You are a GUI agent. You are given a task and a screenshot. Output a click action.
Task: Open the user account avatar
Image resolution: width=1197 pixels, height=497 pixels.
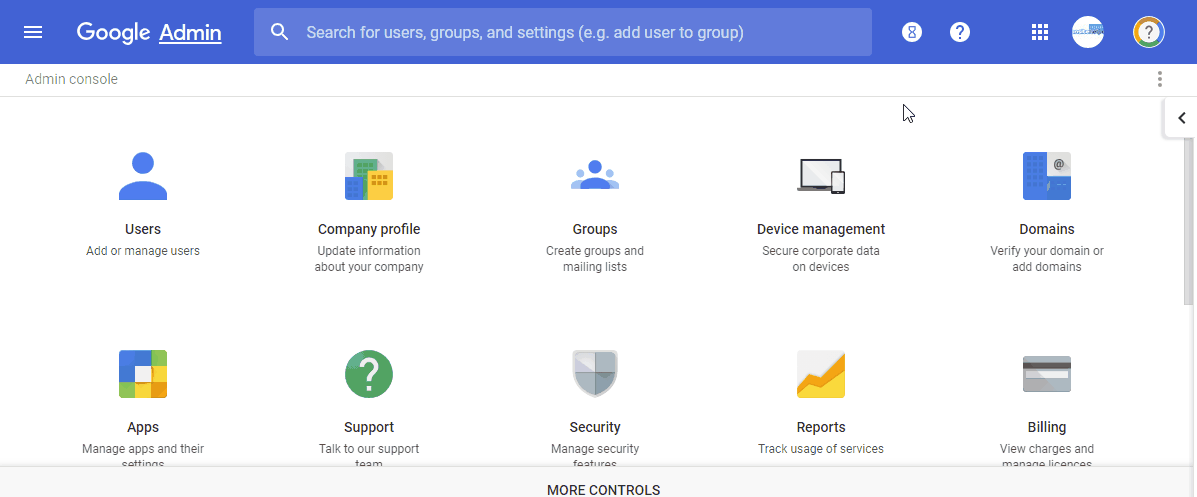(1149, 32)
